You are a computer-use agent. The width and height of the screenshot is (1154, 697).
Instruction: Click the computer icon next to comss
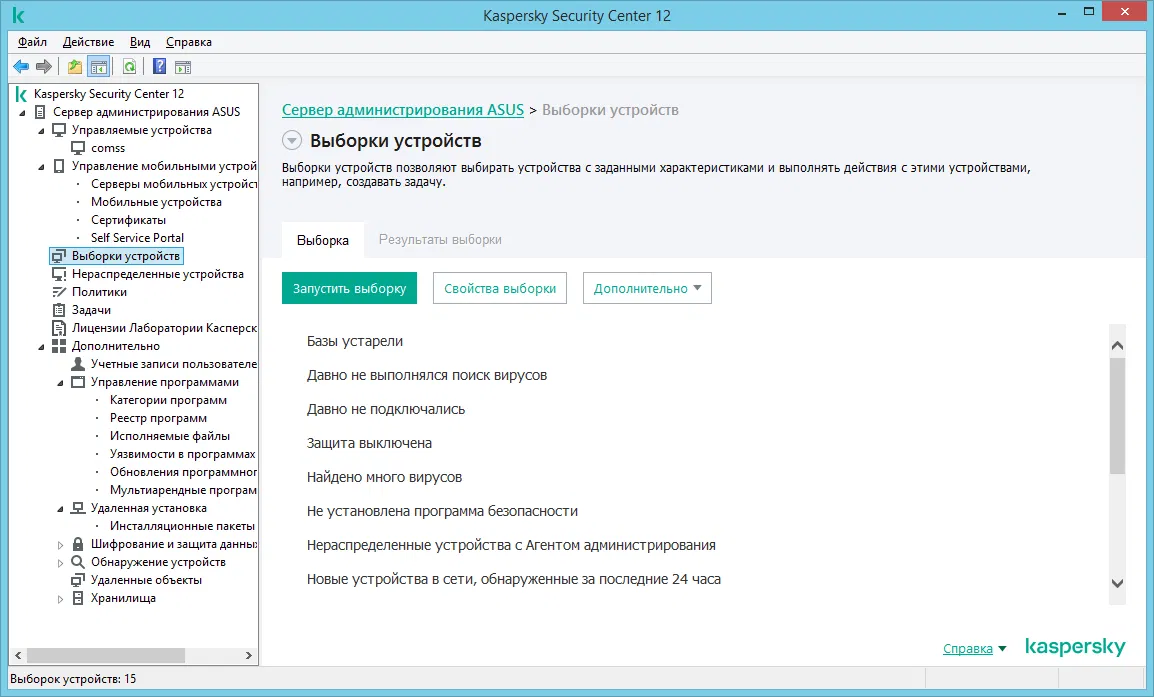78,148
